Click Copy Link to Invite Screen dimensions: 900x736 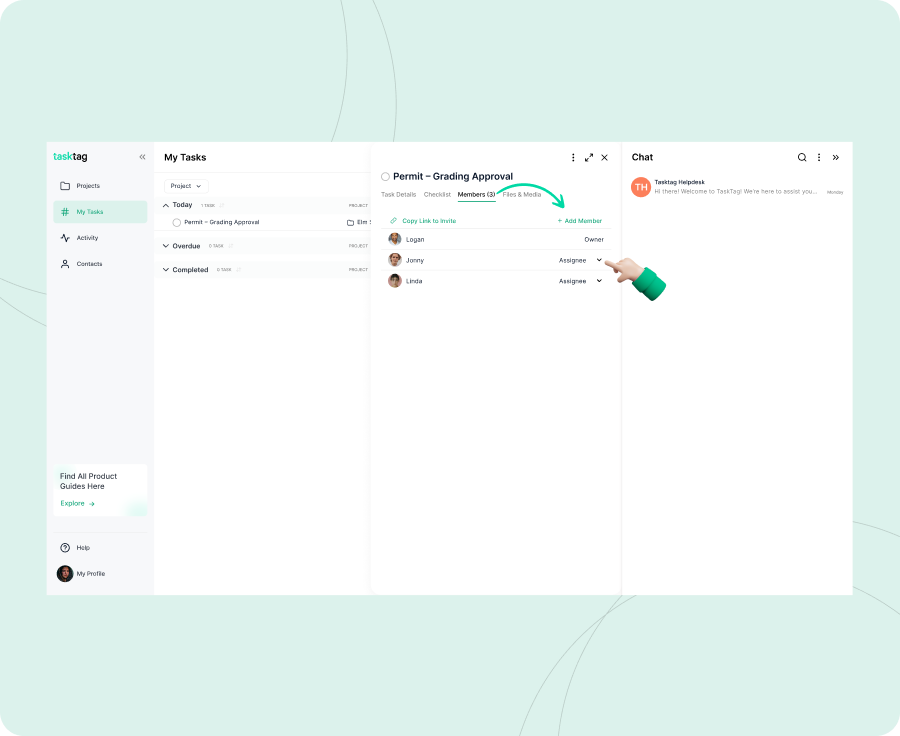coord(429,220)
